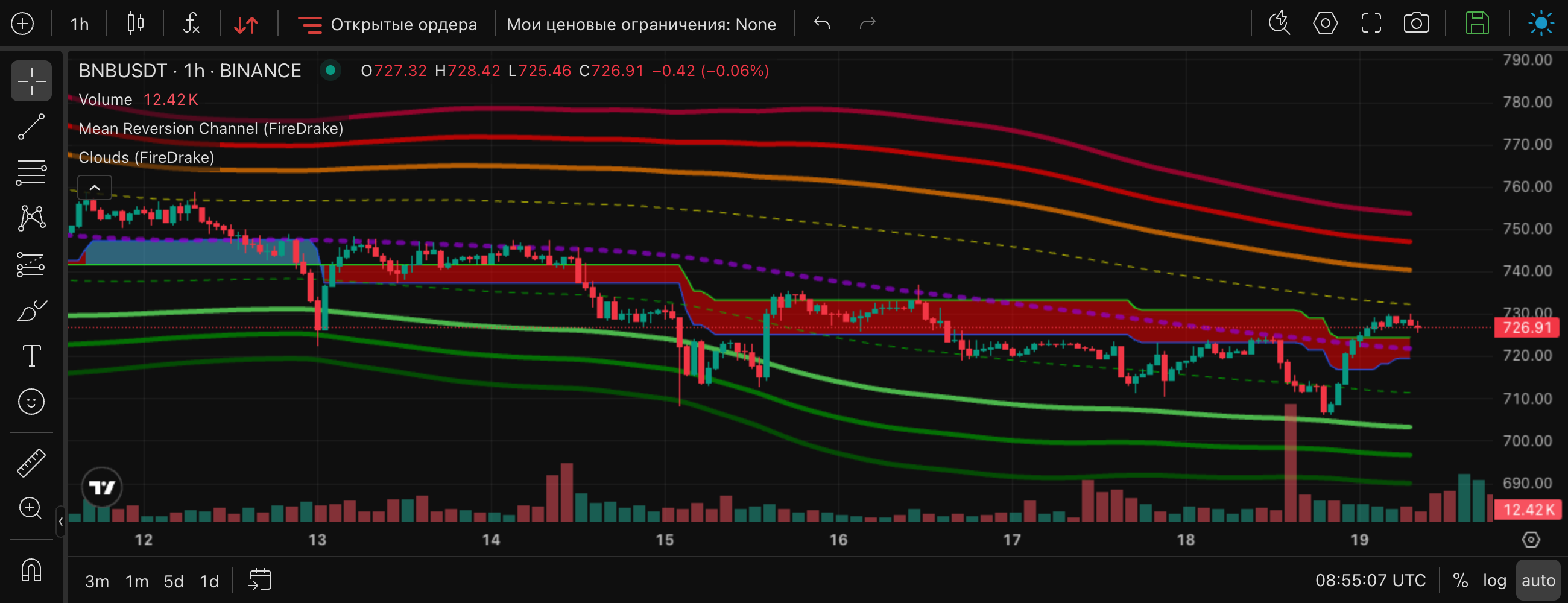Viewport: 1568px width, 603px height.
Task: Collapse the indicator legend with chevron
Action: click(94, 188)
